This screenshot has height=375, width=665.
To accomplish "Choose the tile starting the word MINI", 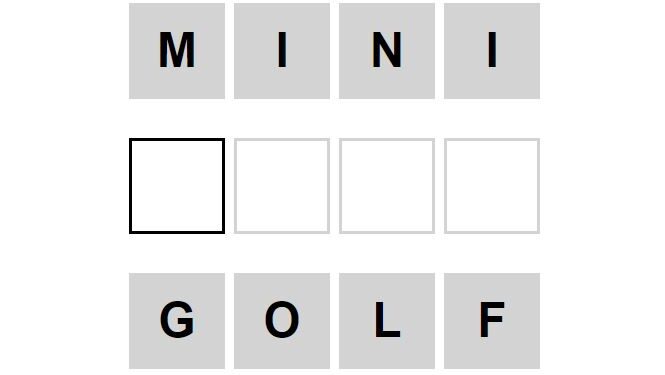I will (x=177, y=51).
